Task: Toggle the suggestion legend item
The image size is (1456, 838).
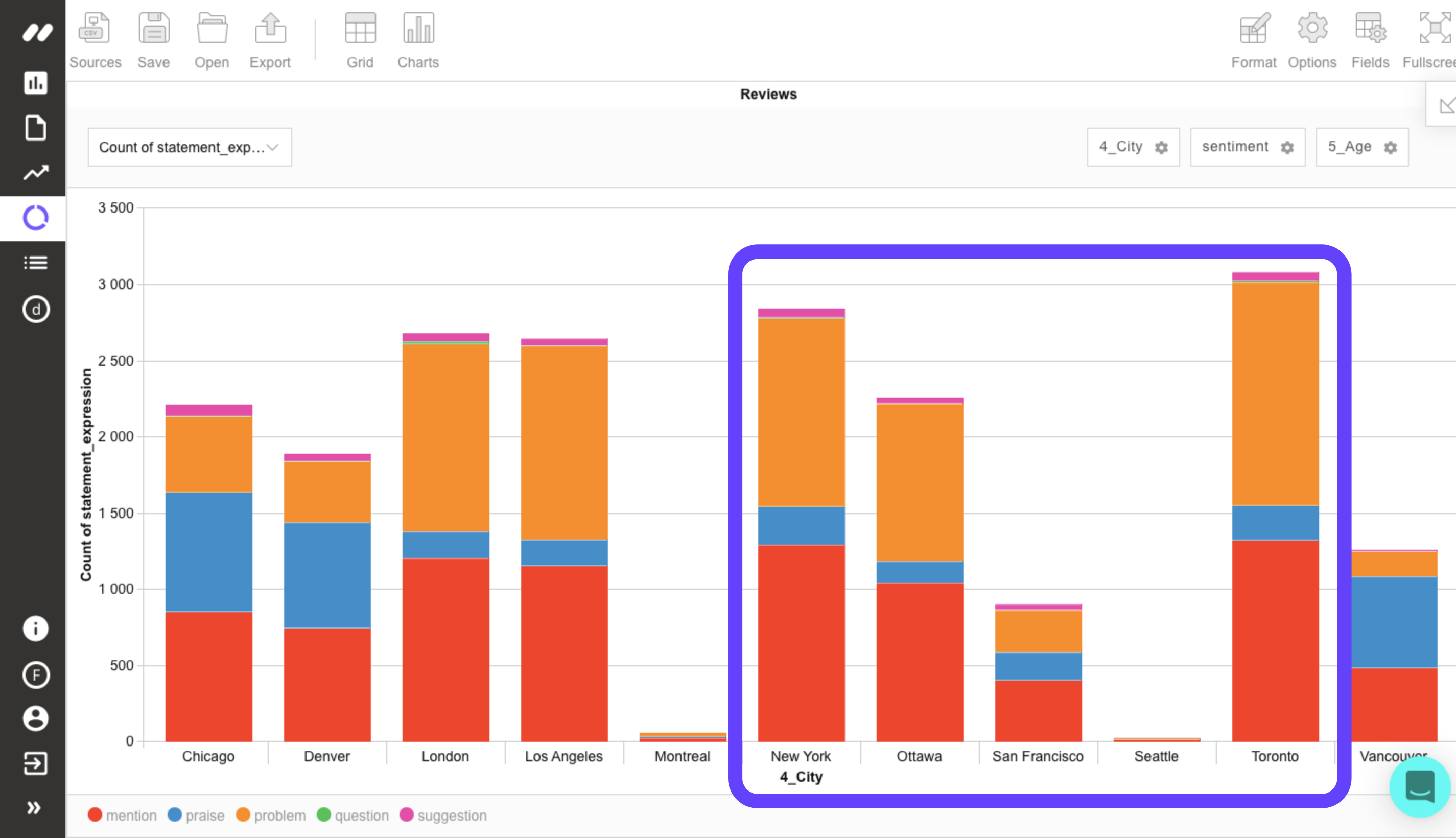Action: point(444,816)
